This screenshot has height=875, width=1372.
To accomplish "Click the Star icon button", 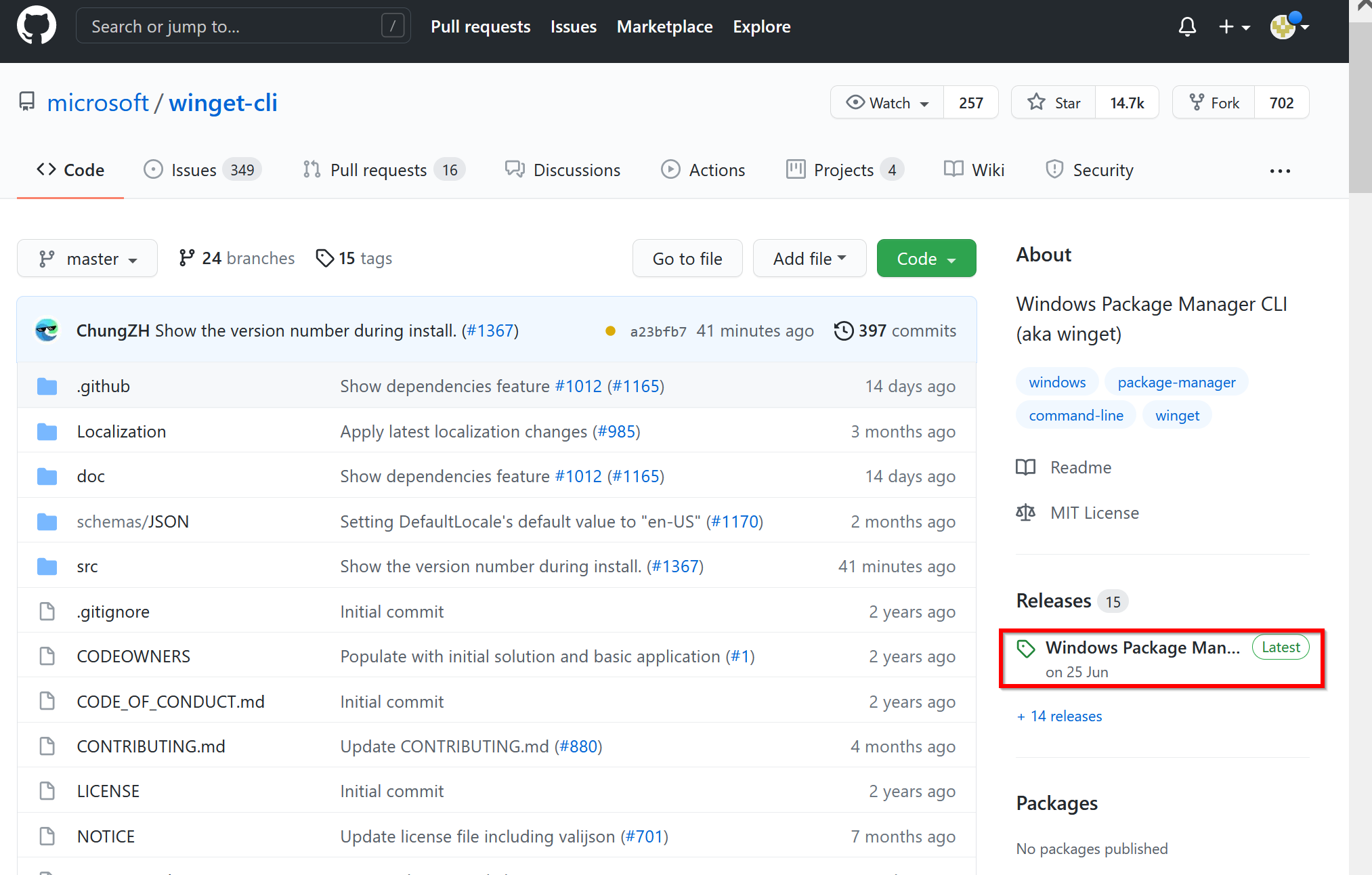I will click(1053, 102).
